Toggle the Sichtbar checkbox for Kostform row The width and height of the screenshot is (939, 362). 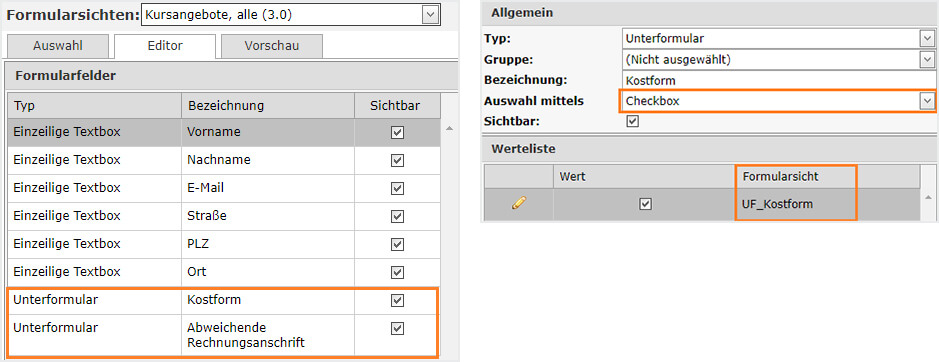tap(397, 300)
